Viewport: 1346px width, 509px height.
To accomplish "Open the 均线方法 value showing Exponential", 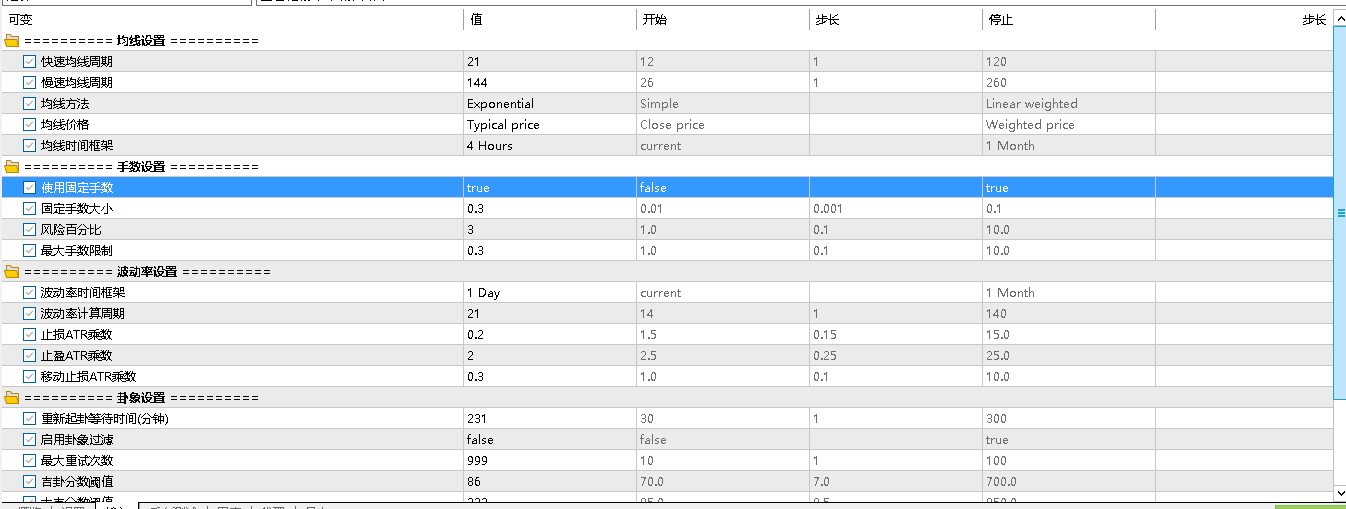I will [548, 104].
